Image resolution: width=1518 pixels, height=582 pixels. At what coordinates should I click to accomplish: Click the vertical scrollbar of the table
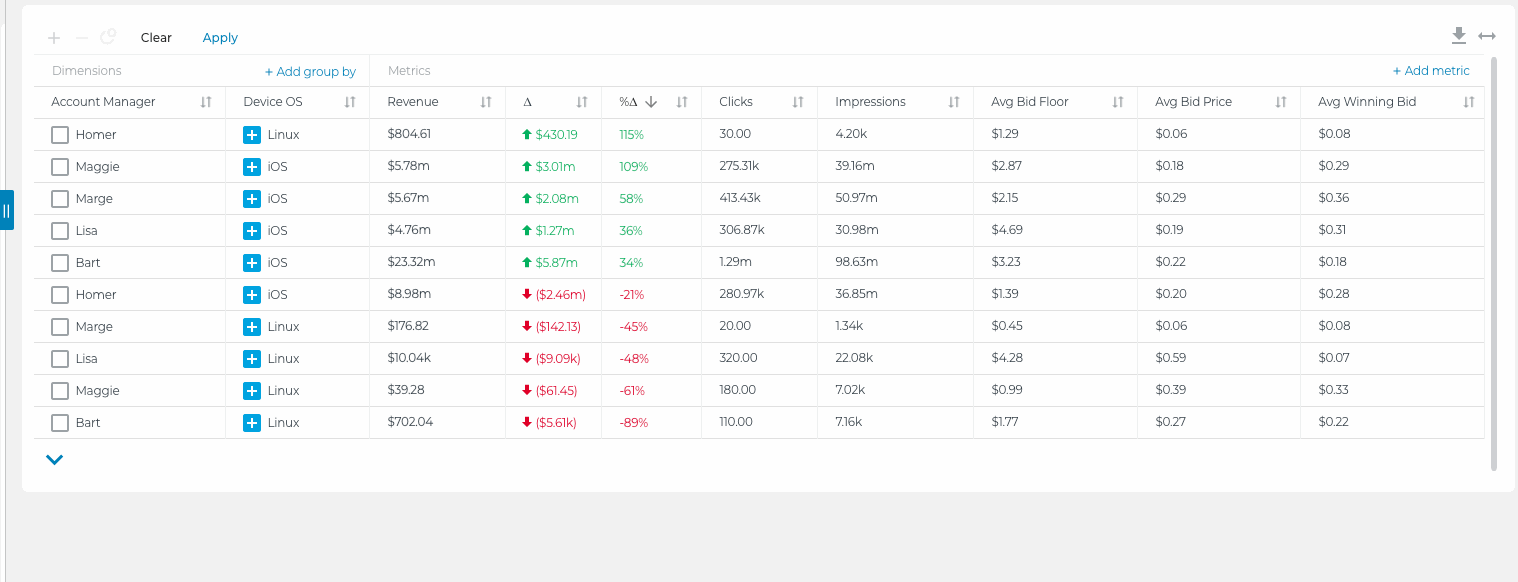(1494, 263)
